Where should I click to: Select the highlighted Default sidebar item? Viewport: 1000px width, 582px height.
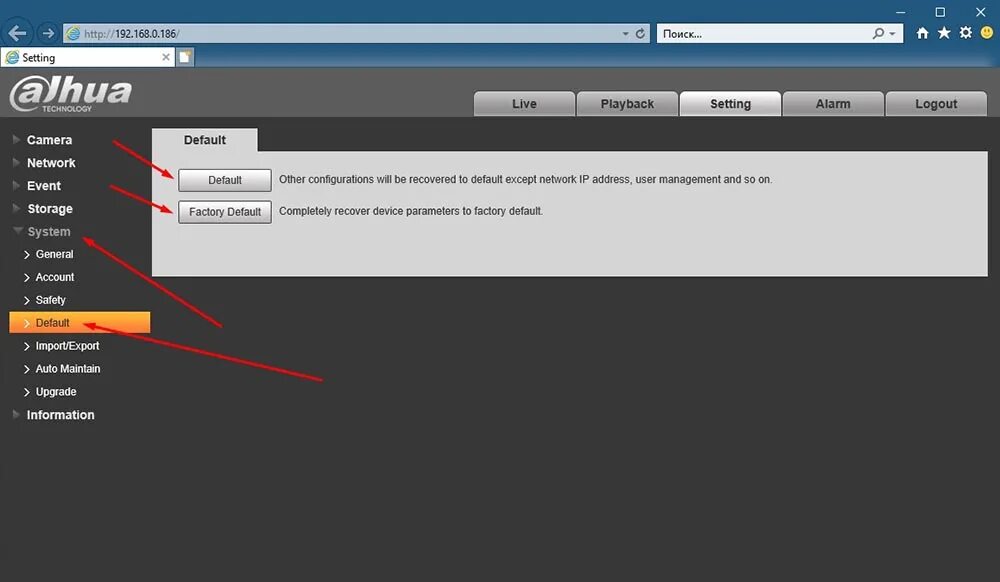pyautogui.click(x=80, y=323)
